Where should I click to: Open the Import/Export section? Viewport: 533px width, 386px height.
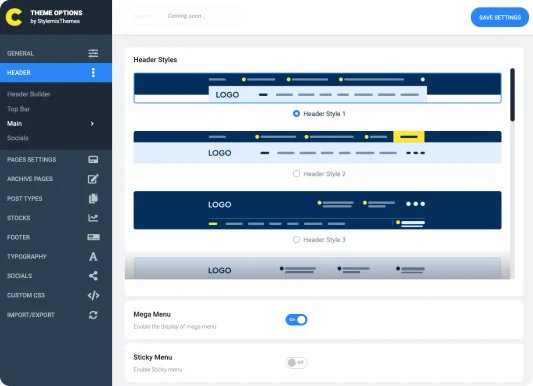pos(56,315)
